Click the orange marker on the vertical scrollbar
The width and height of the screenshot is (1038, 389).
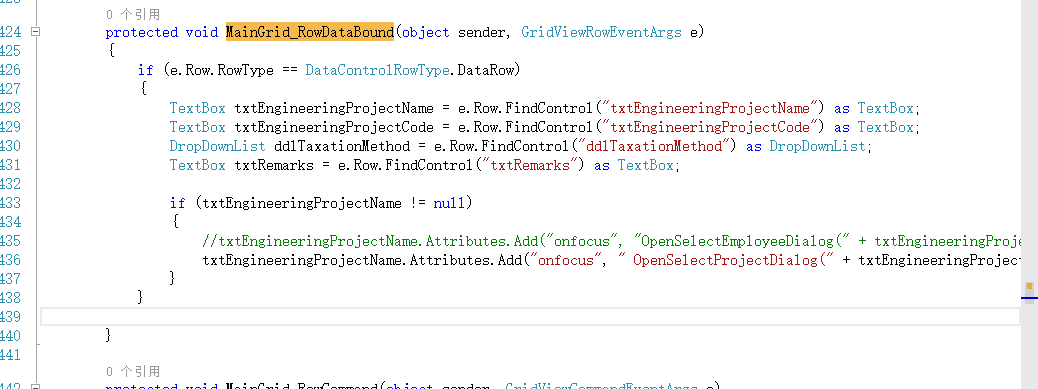[1029, 287]
